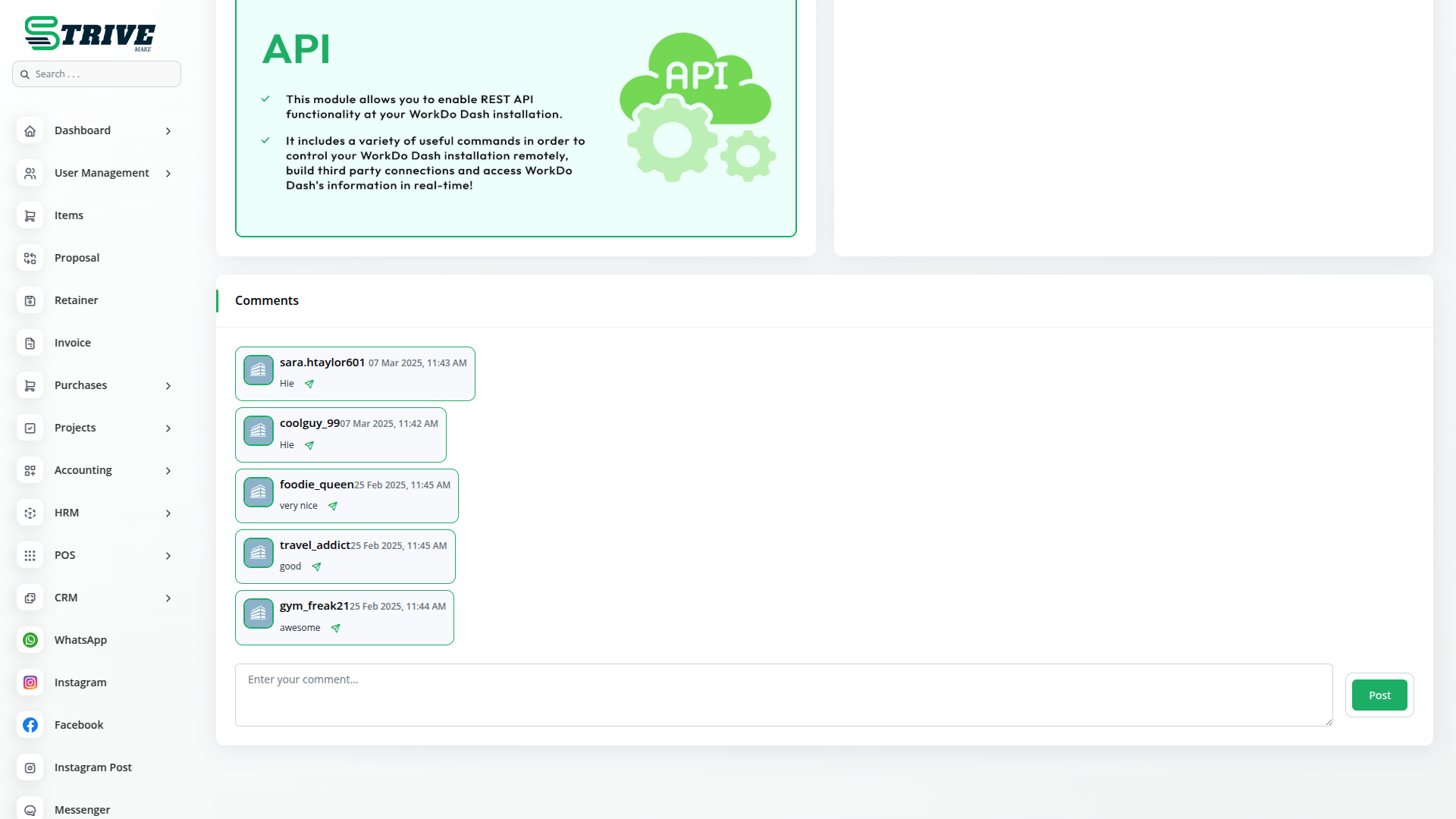Click the WhatsApp sidebar icon
The width and height of the screenshot is (1456, 819).
[x=30, y=640]
